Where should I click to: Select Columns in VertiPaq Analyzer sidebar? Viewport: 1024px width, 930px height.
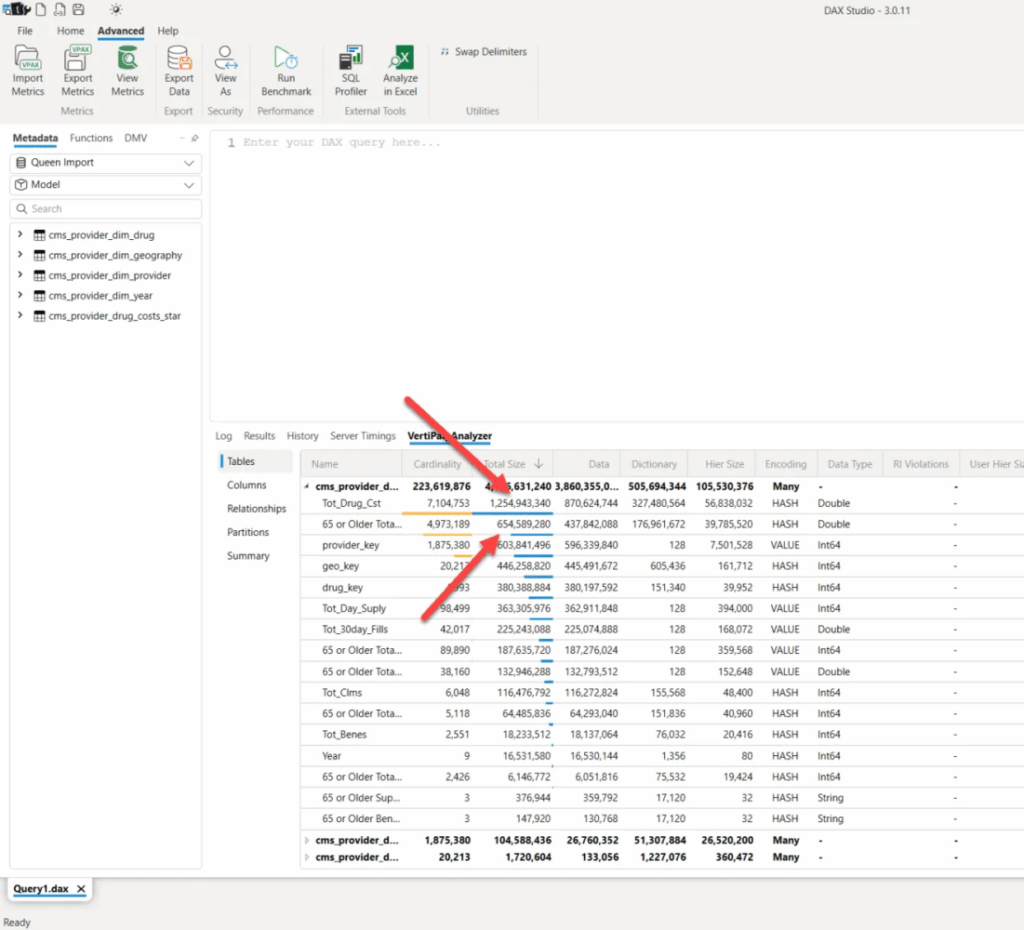[x=246, y=485]
